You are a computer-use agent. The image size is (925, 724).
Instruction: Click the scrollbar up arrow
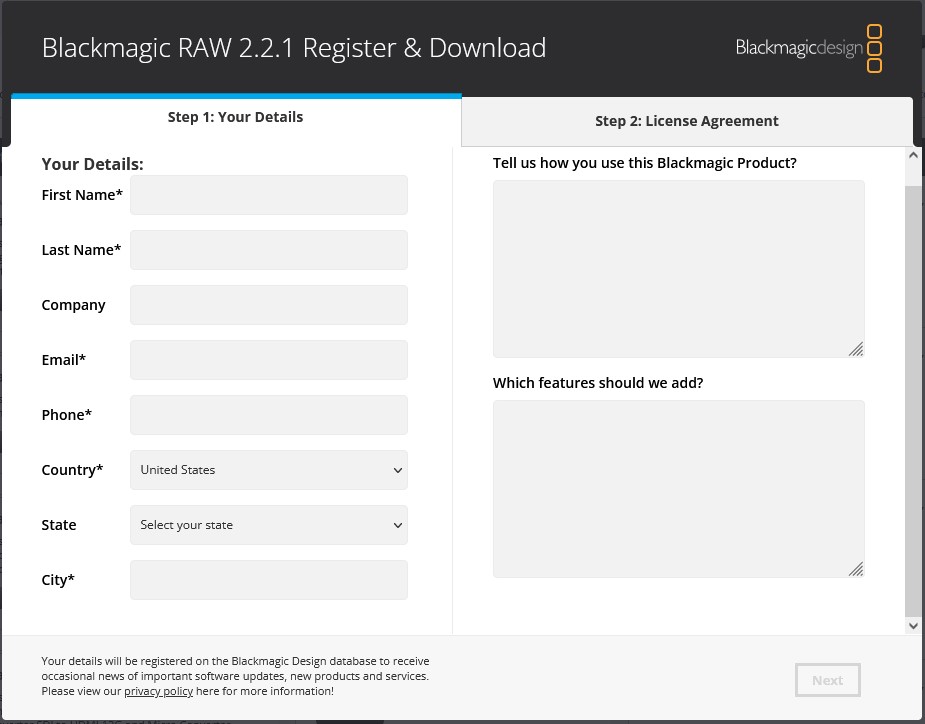[913, 155]
